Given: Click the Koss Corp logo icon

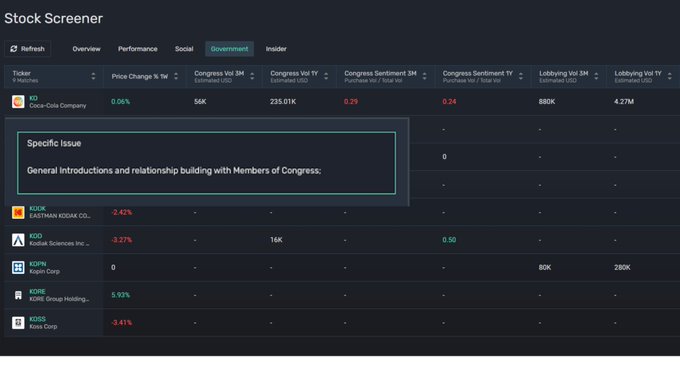Looking at the screenshot, I should pyautogui.click(x=18, y=323).
